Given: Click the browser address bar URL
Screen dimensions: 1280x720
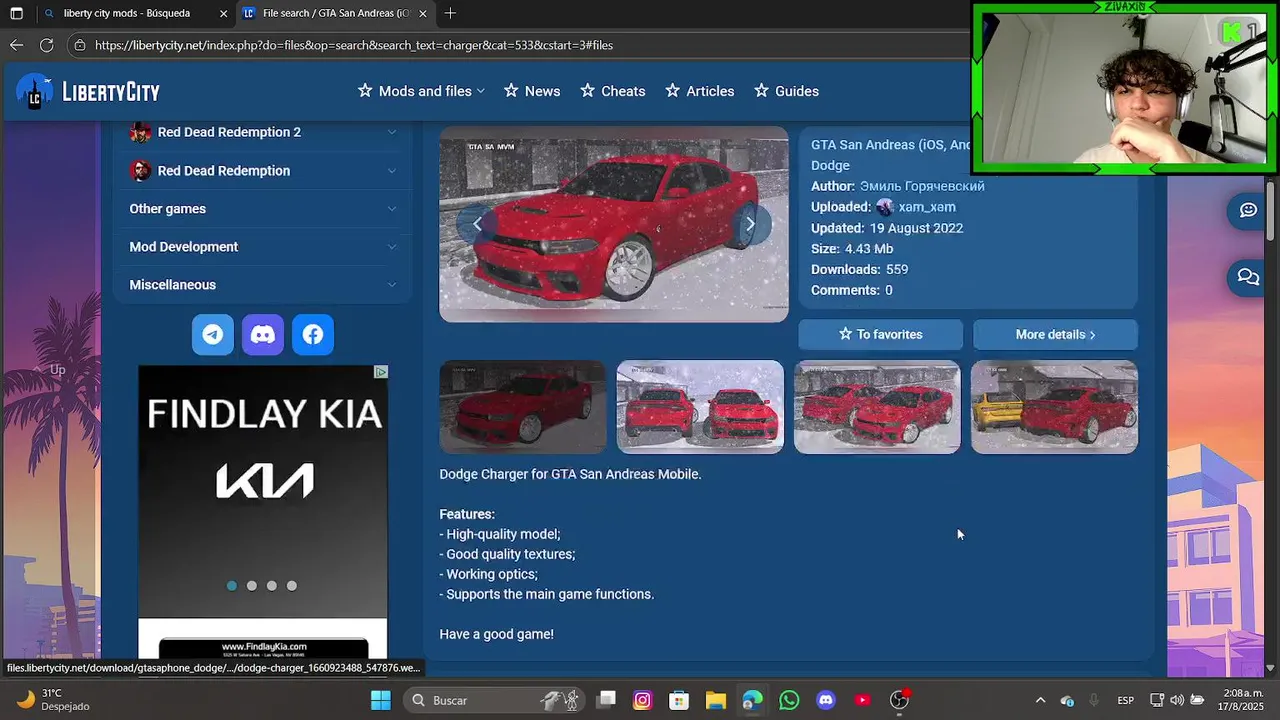Looking at the screenshot, I should click(x=354, y=45).
